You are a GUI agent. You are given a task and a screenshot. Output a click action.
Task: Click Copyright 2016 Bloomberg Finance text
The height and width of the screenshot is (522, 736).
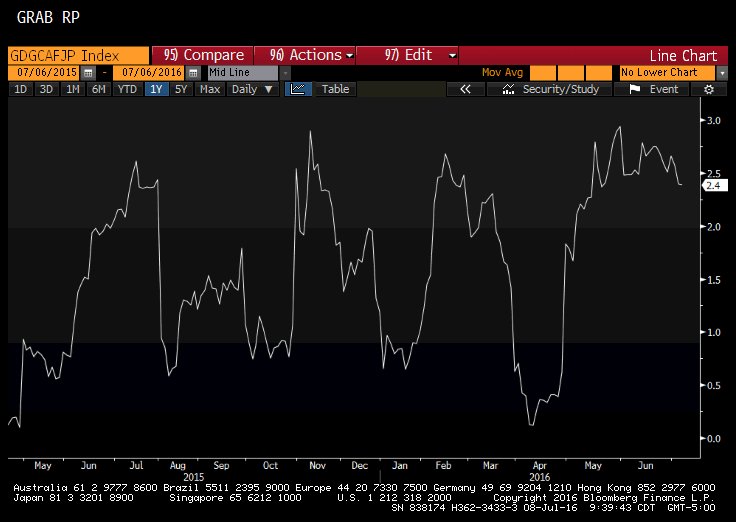pos(604,498)
